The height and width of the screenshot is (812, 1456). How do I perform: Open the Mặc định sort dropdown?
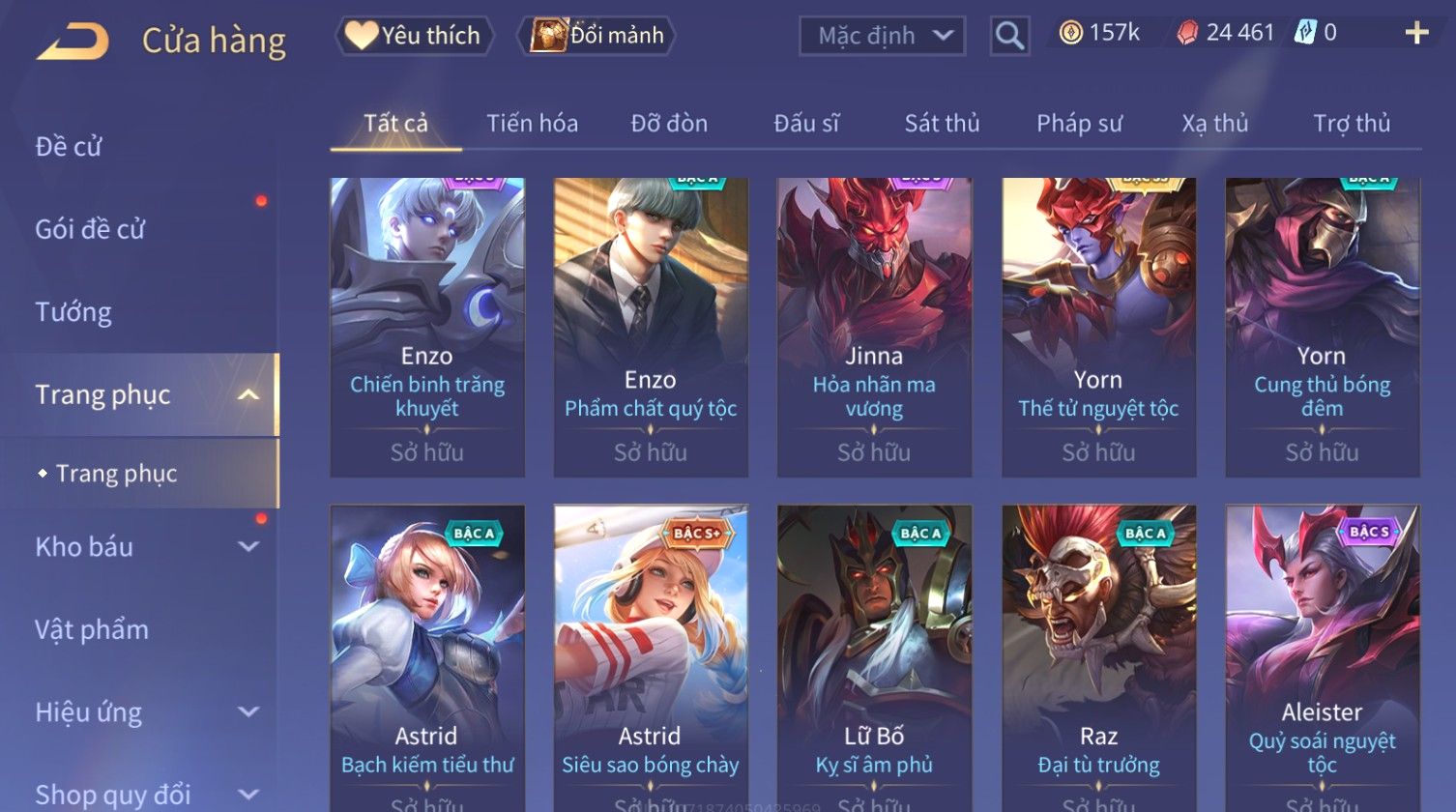[882, 37]
